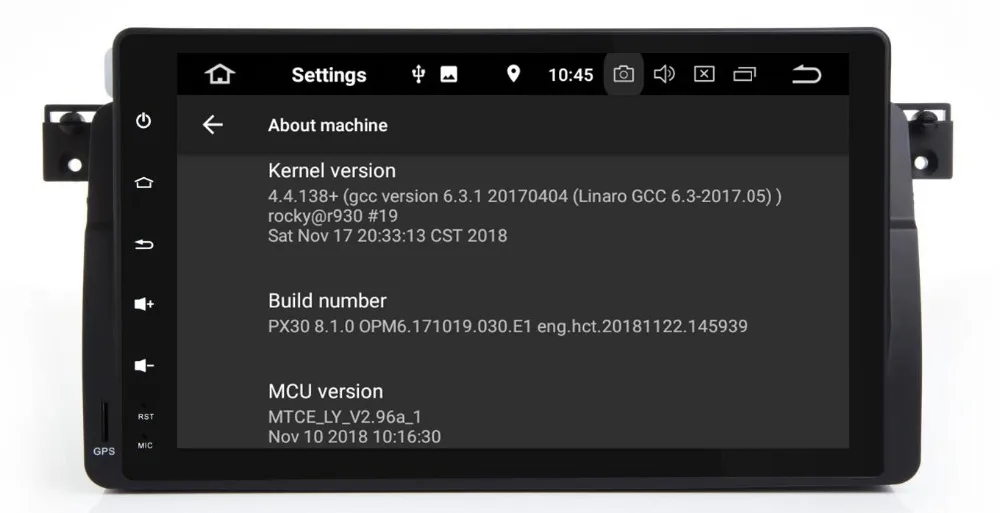Select the MCU version entry
This screenshot has width=1000, height=513.
(x=513, y=413)
